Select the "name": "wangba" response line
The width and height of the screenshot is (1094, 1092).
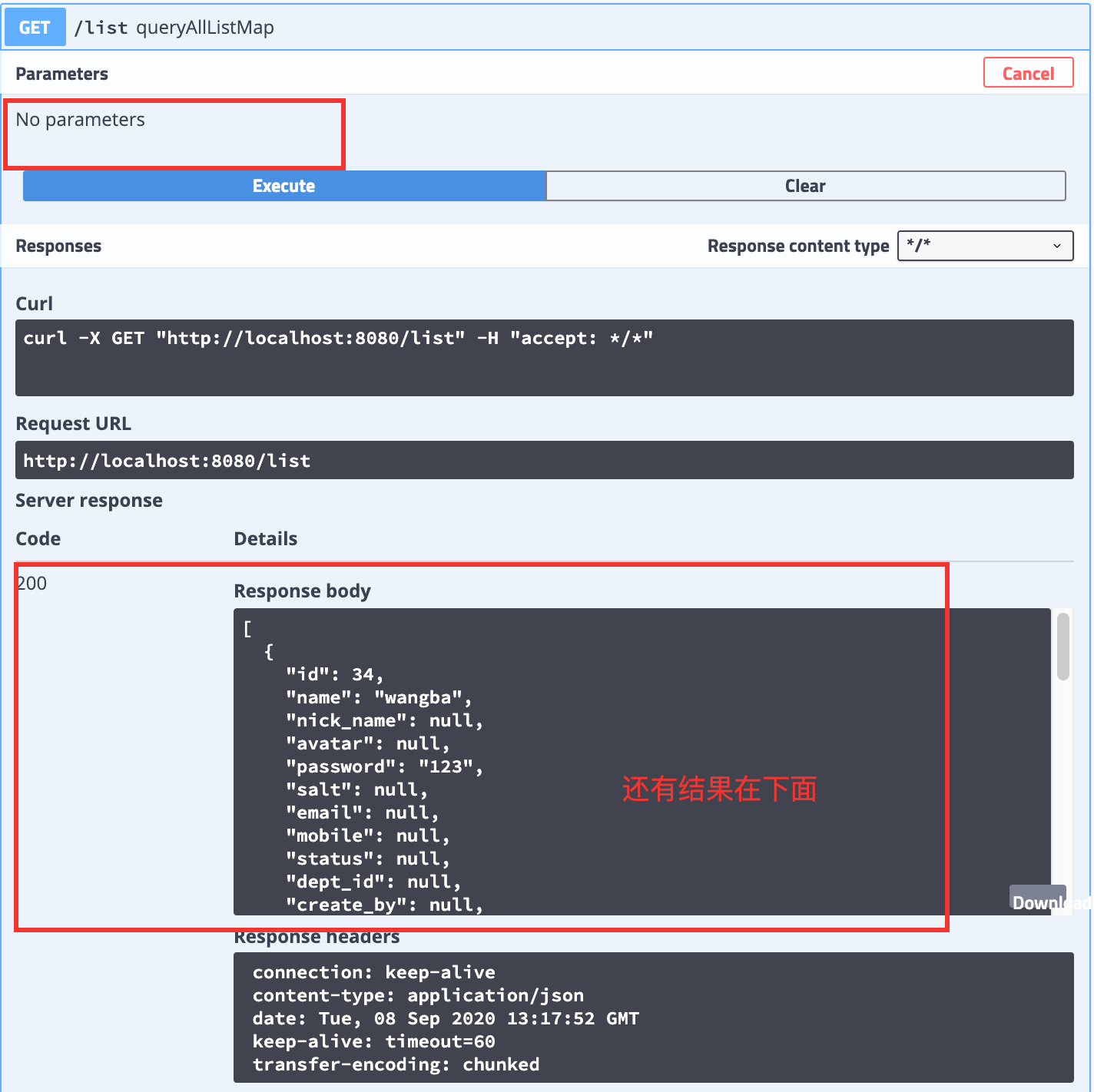coord(378,697)
